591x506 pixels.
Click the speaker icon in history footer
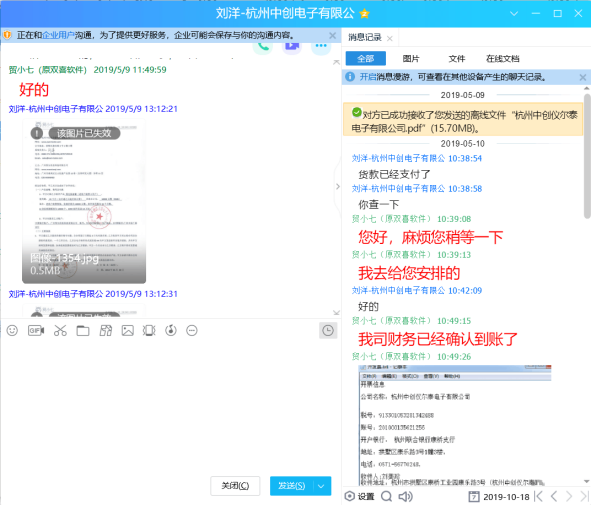click(x=405, y=497)
